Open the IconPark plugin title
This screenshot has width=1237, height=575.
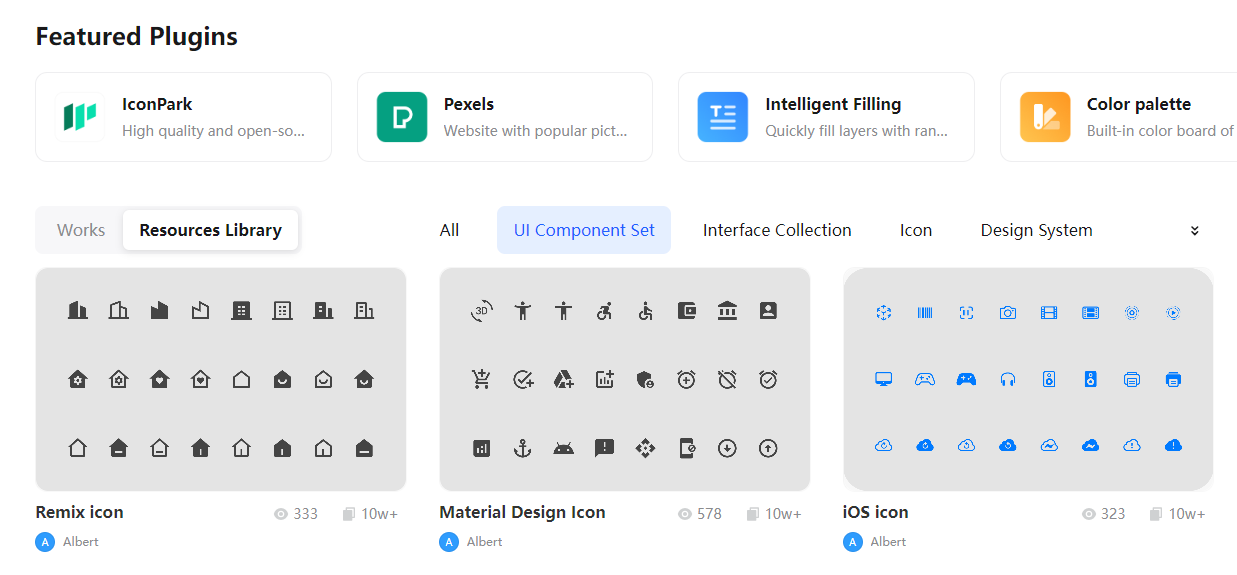pos(157,104)
